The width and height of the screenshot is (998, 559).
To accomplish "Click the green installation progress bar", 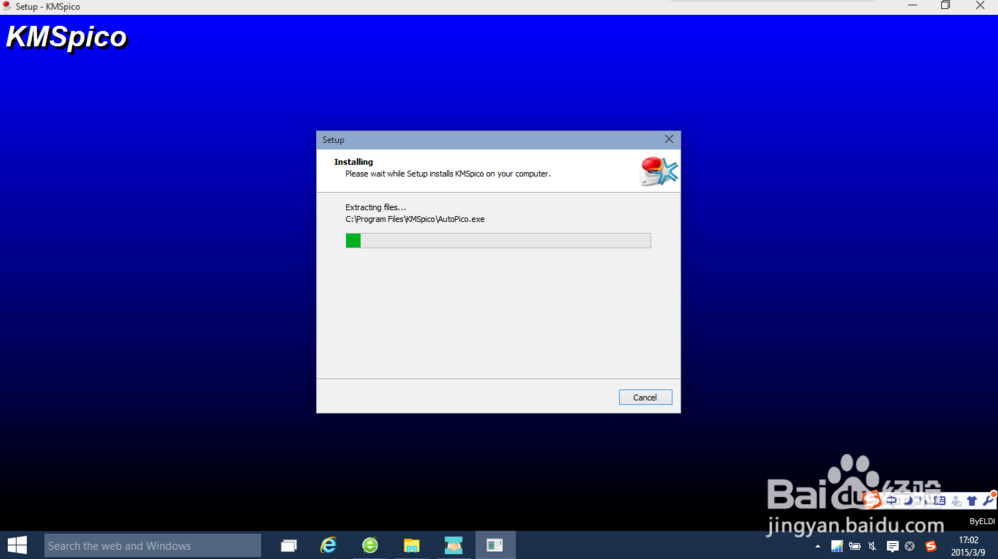I will click(x=498, y=240).
